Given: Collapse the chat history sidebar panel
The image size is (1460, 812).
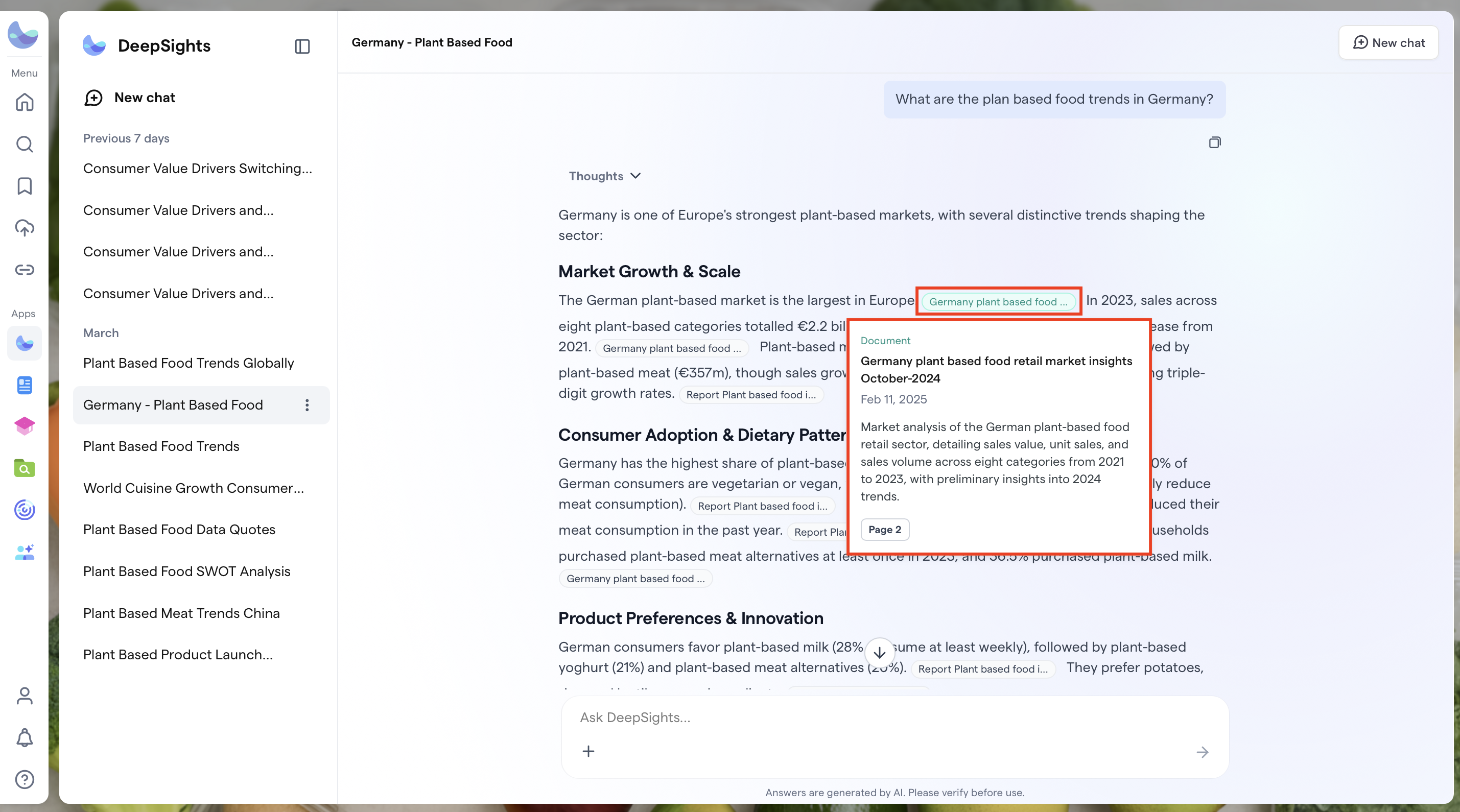Looking at the screenshot, I should (x=302, y=46).
